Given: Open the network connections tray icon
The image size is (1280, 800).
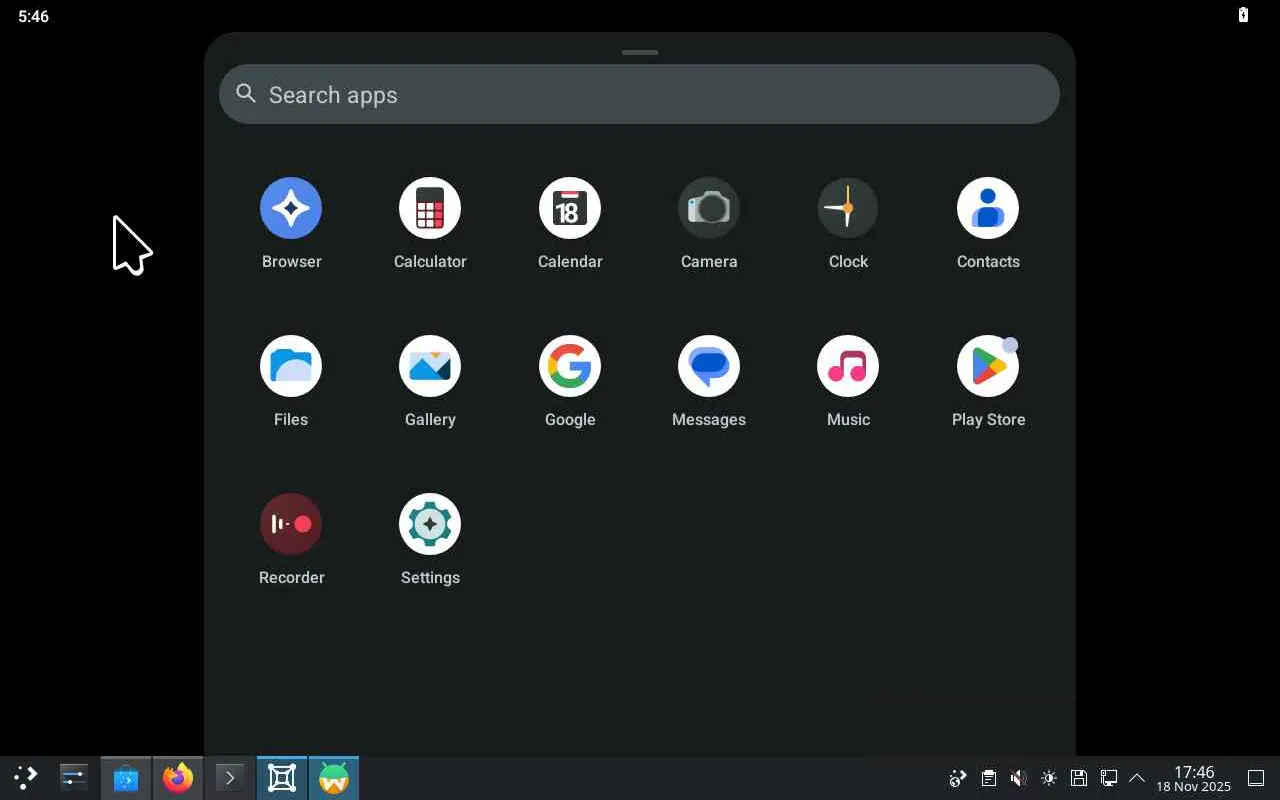Looking at the screenshot, I should coord(1108,778).
